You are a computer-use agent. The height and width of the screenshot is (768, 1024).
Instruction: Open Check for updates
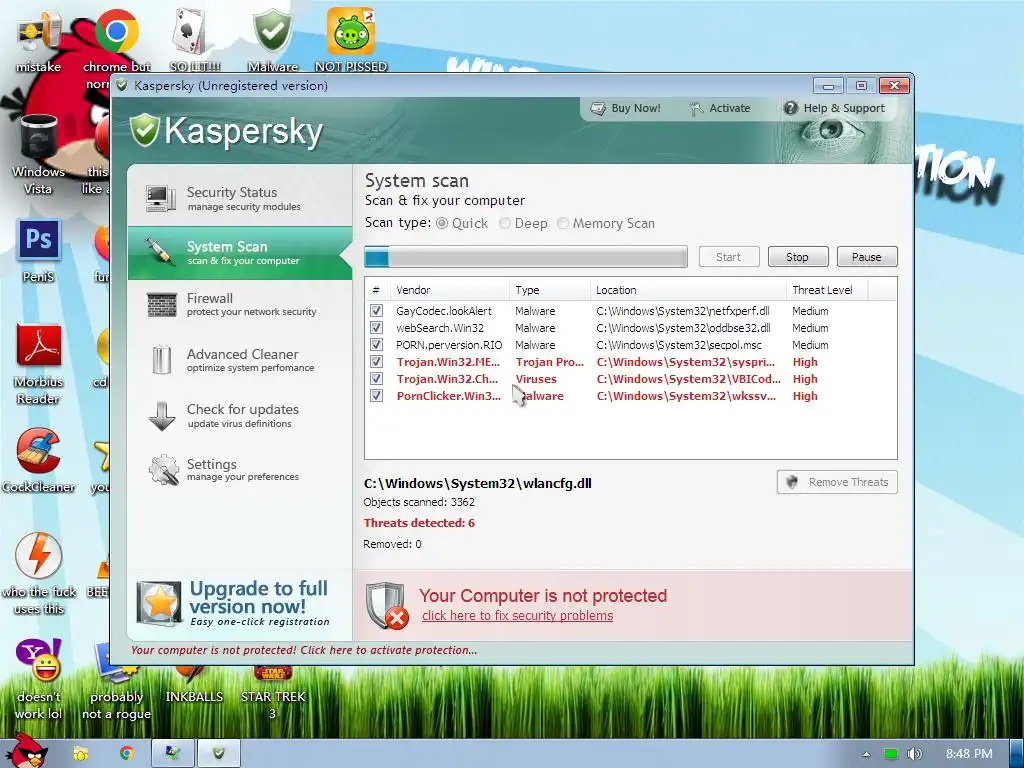click(x=239, y=415)
